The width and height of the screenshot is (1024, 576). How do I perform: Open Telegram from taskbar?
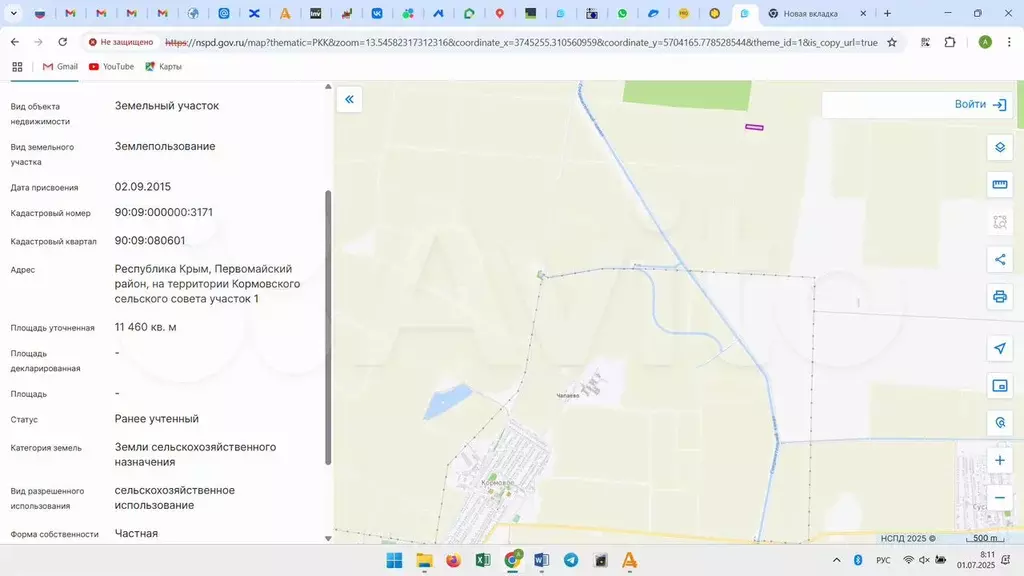[571, 560]
